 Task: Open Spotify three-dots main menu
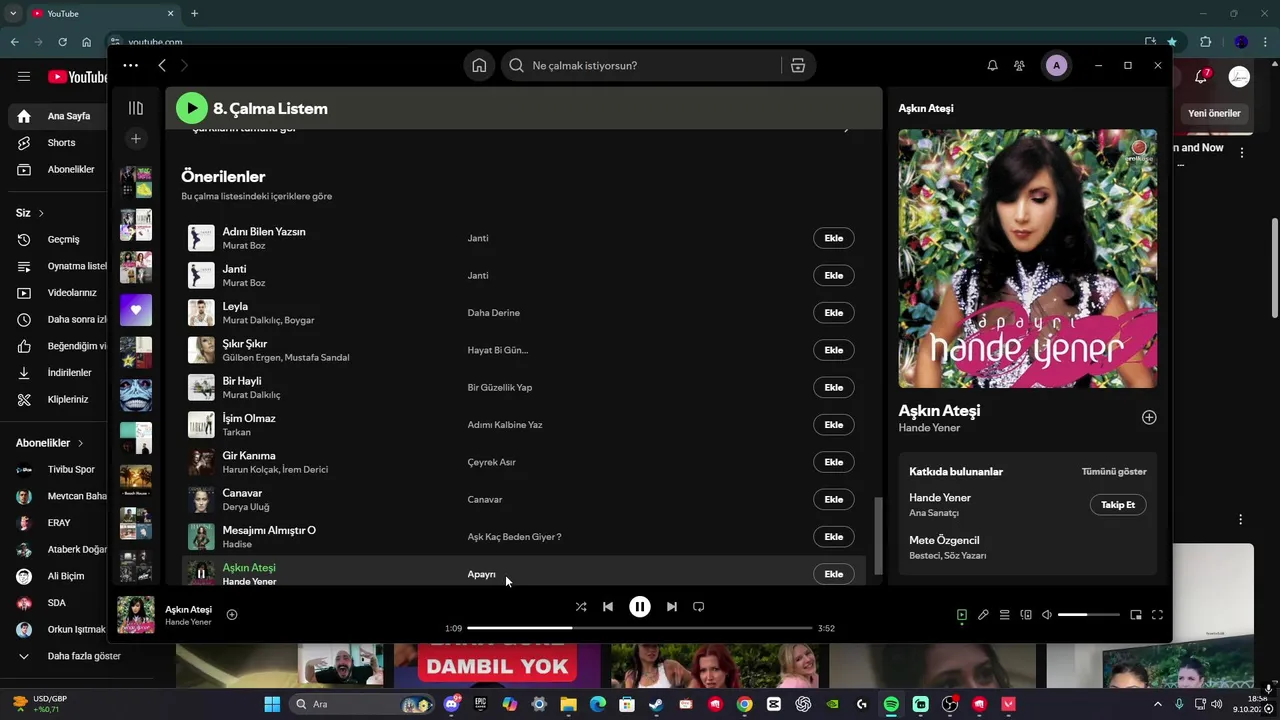[131, 65]
